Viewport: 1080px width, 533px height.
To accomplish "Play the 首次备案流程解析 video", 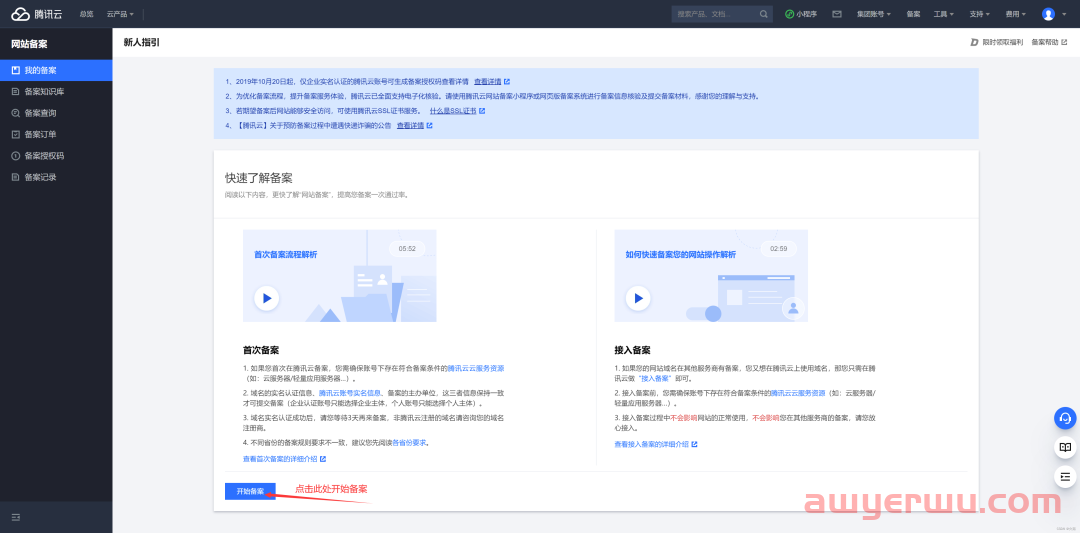I will point(267,298).
